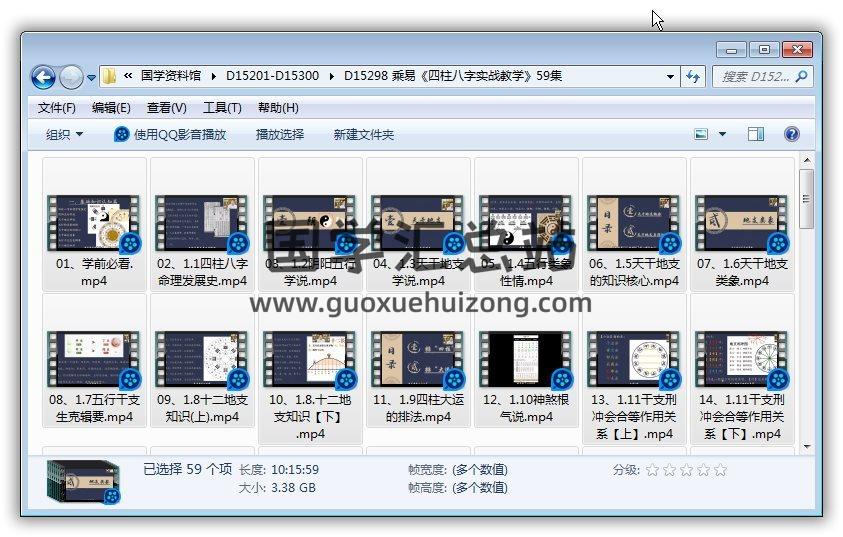Click 播放选择 button

(x=280, y=134)
